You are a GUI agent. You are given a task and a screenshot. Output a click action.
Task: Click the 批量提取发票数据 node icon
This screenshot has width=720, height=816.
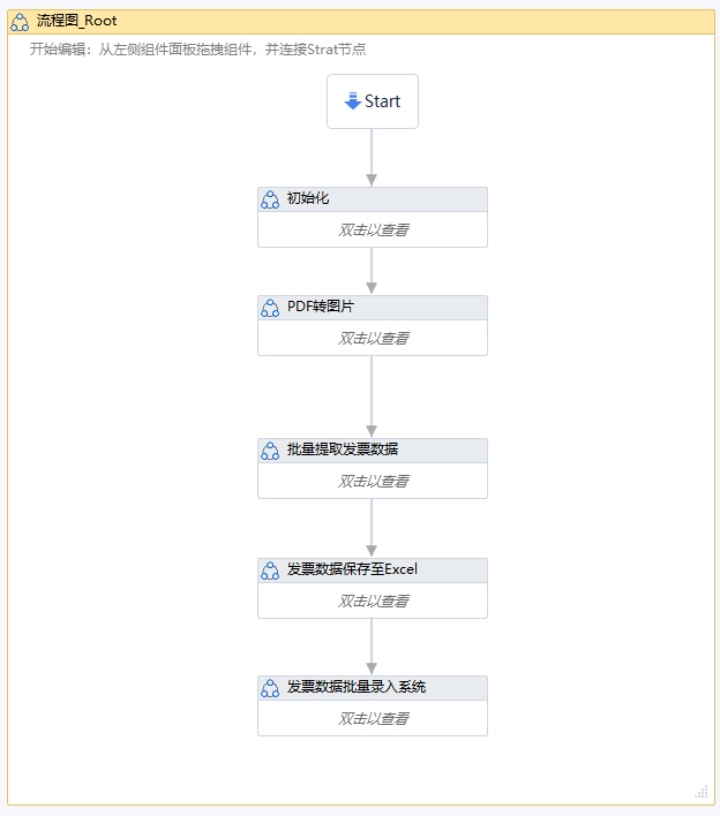[270, 451]
